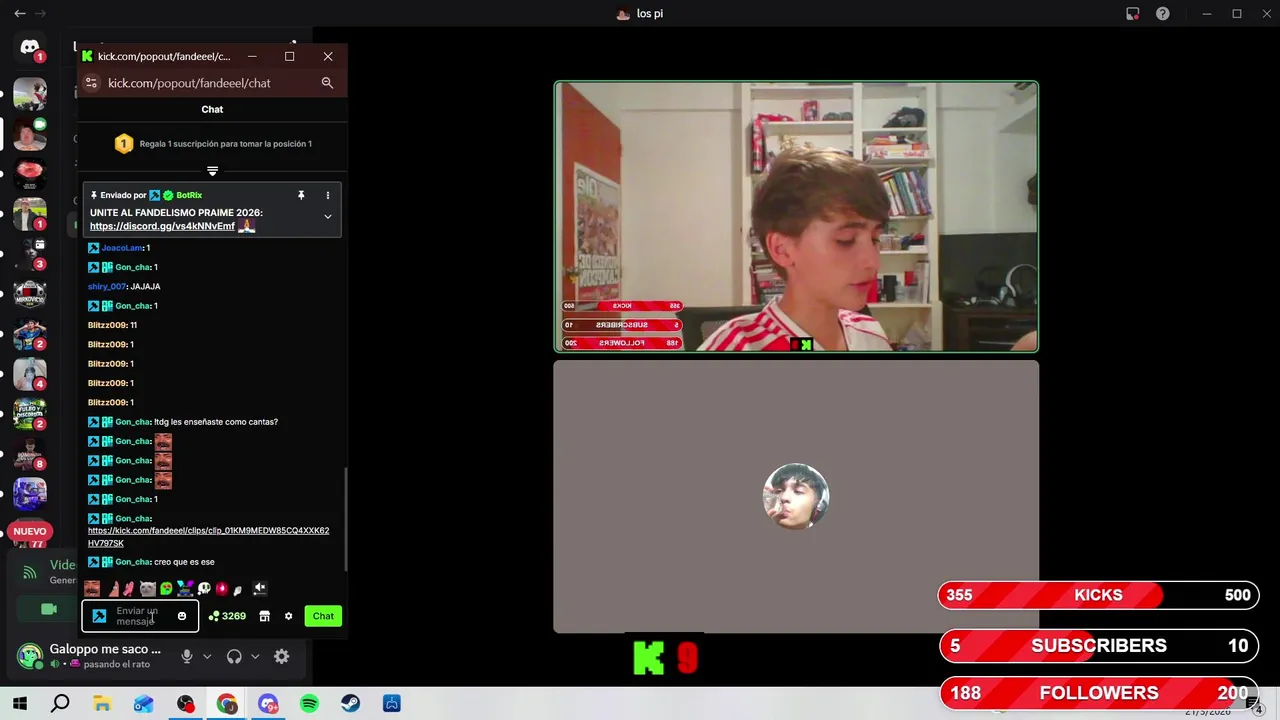Screen dimensions: 1280x720
Task: Toggle Discord camera video button
Action: pos(49,609)
